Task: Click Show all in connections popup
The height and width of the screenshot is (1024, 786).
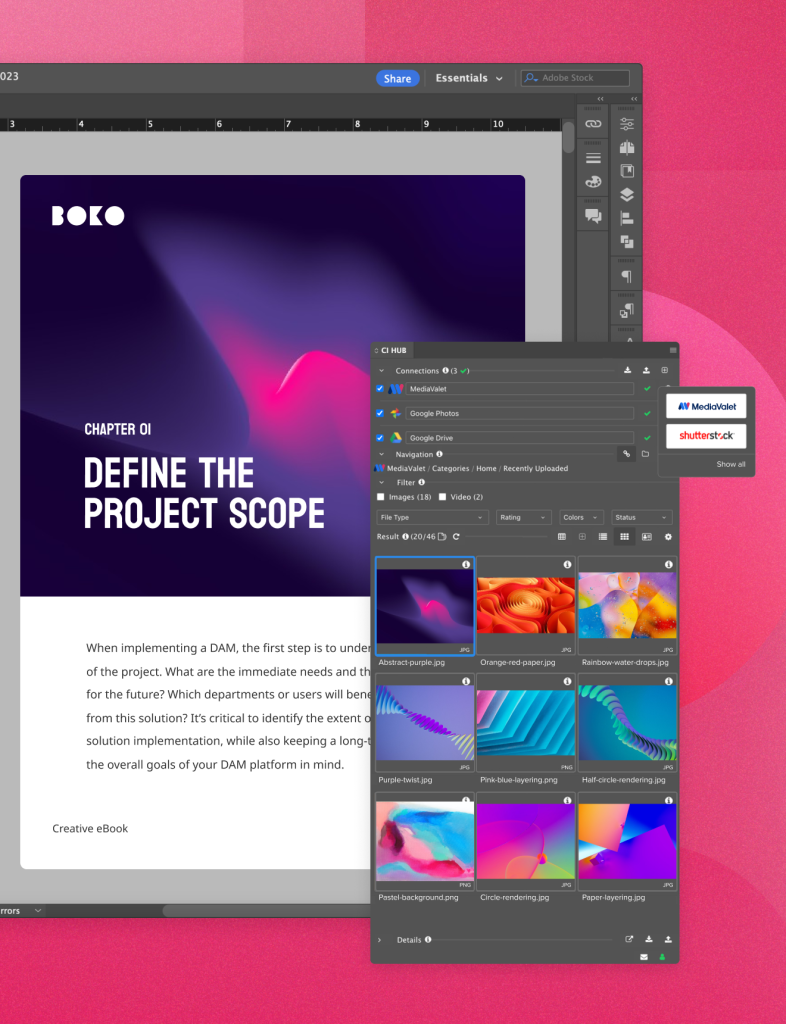Action: [x=731, y=464]
